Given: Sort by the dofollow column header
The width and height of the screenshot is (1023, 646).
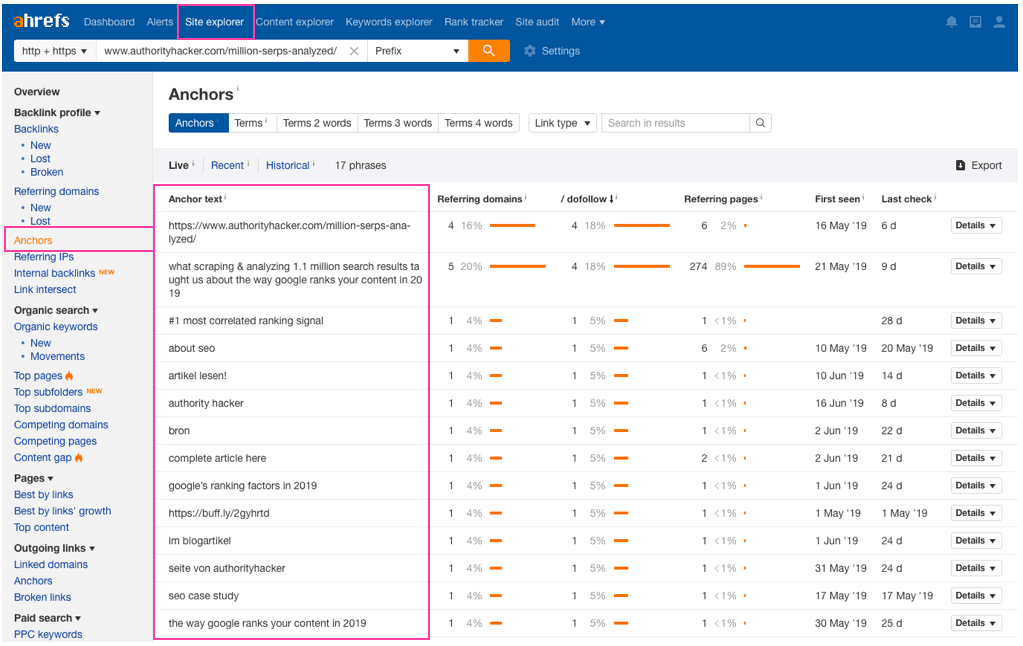Looking at the screenshot, I should [588, 199].
